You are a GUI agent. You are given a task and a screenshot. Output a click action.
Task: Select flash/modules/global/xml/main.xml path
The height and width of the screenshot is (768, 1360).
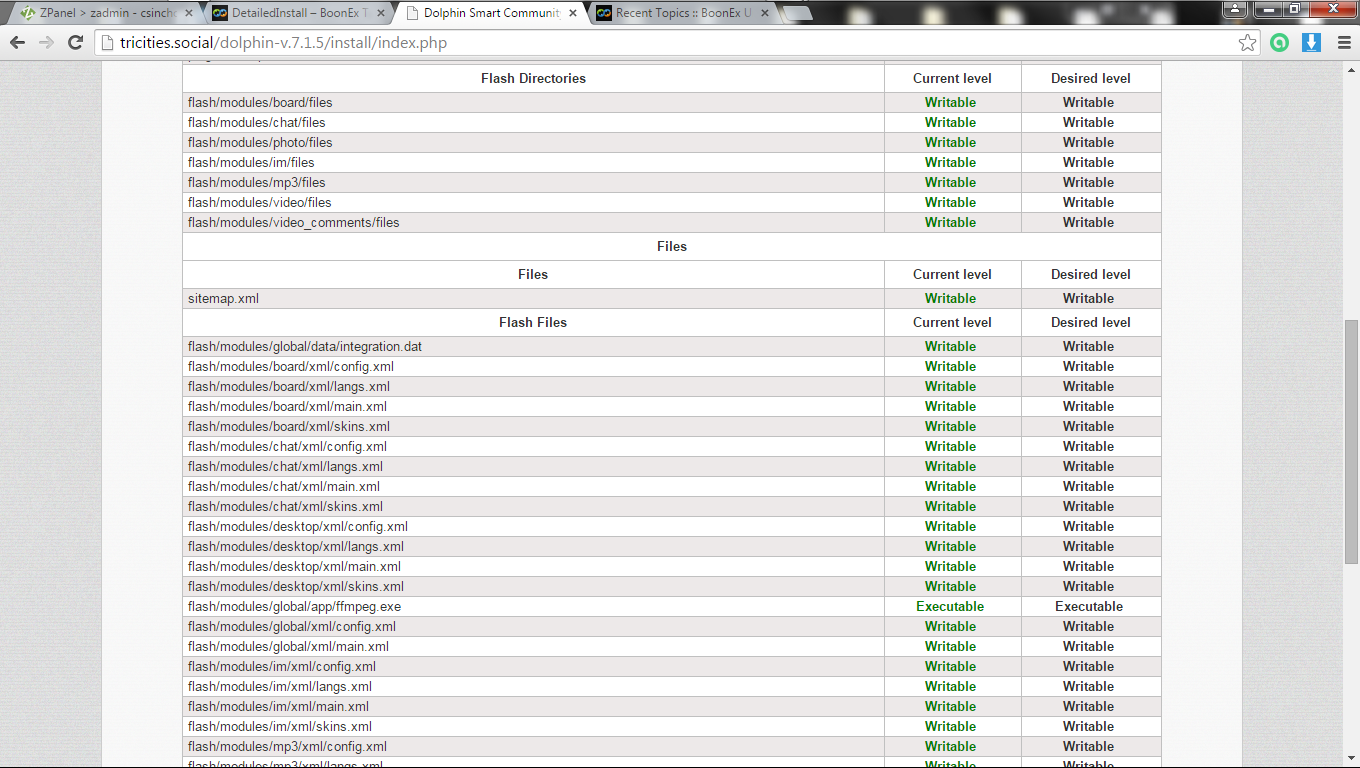288,646
